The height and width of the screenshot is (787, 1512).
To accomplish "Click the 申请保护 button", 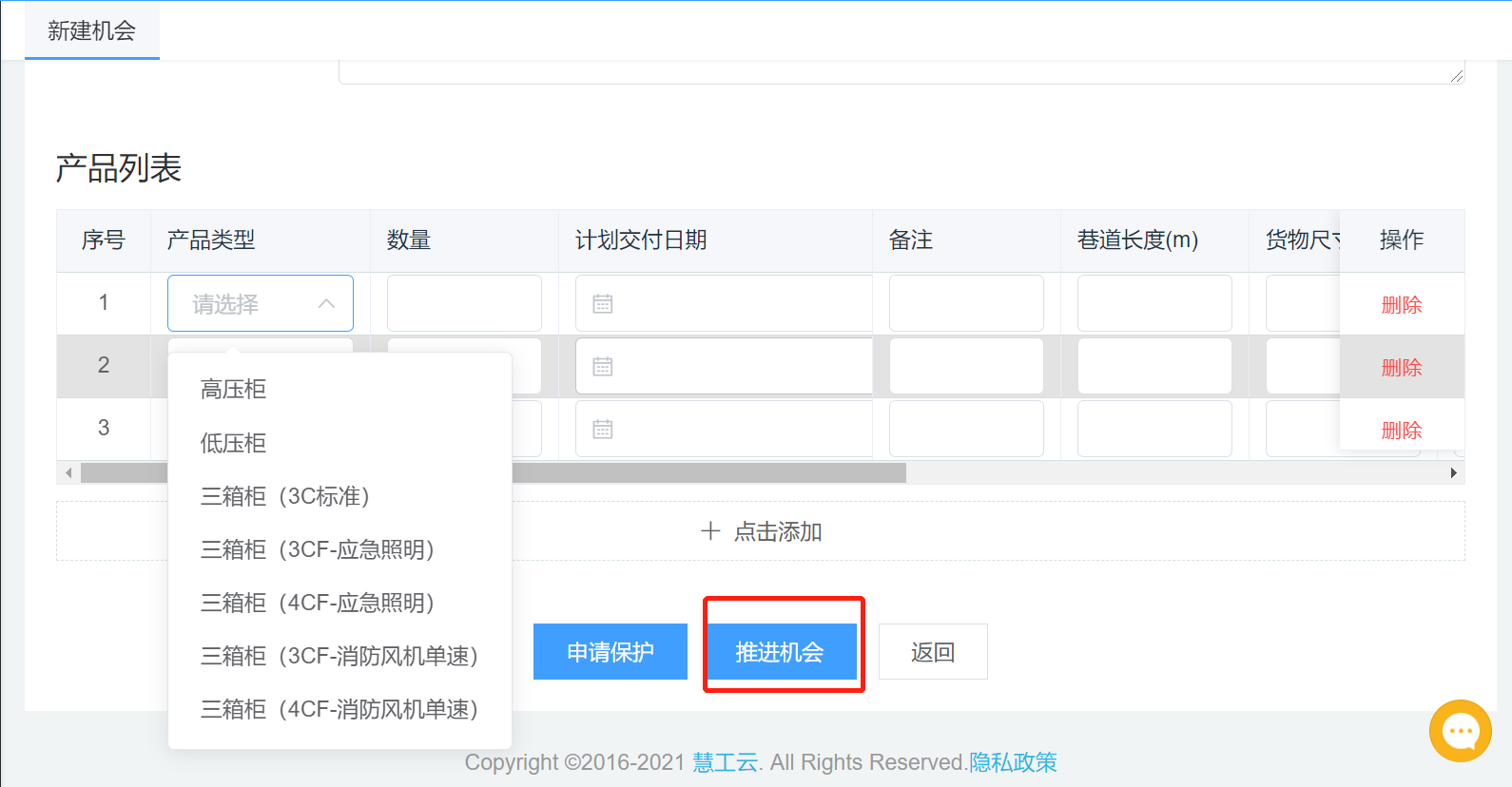I will pos(610,652).
